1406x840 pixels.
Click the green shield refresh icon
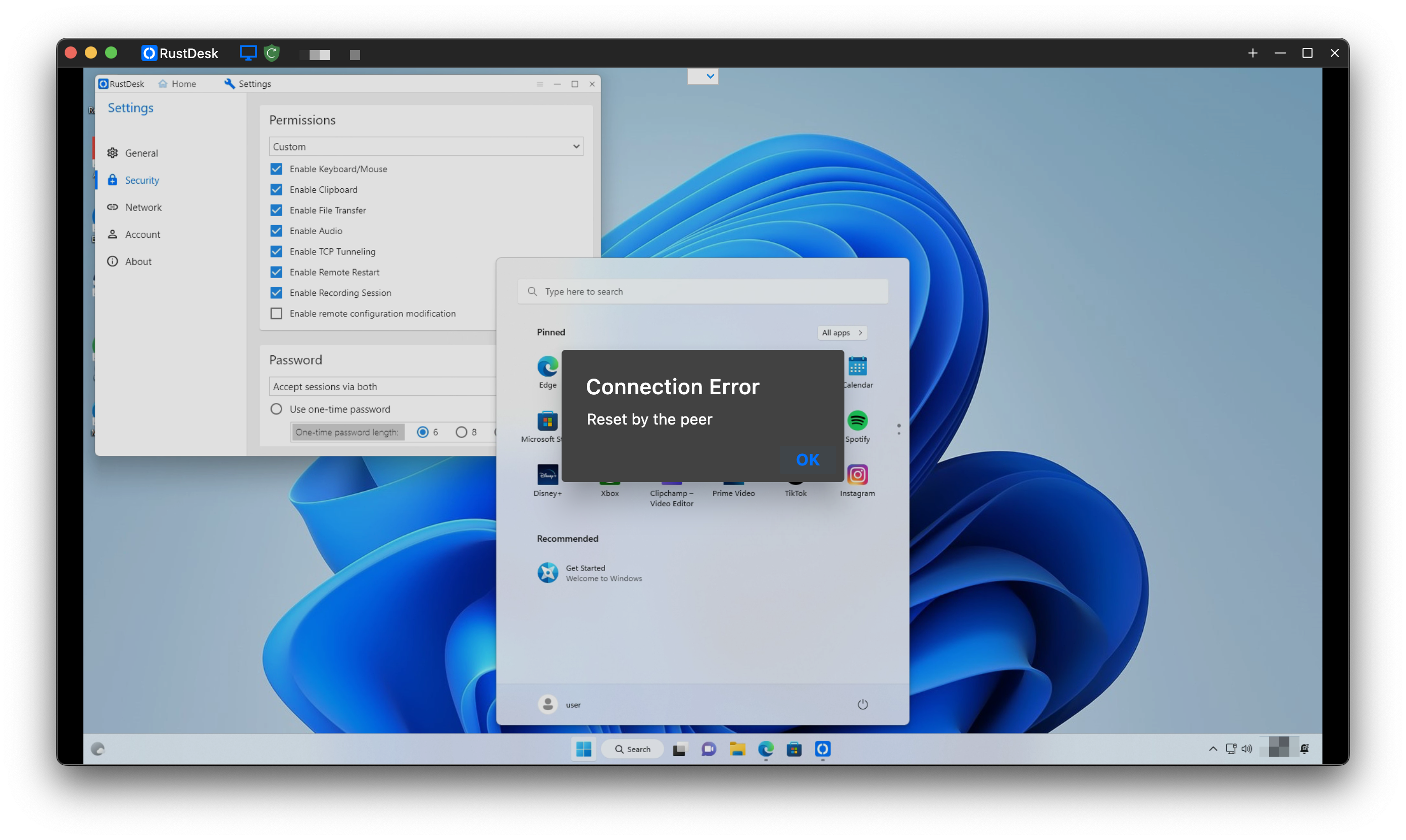tap(272, 53)
